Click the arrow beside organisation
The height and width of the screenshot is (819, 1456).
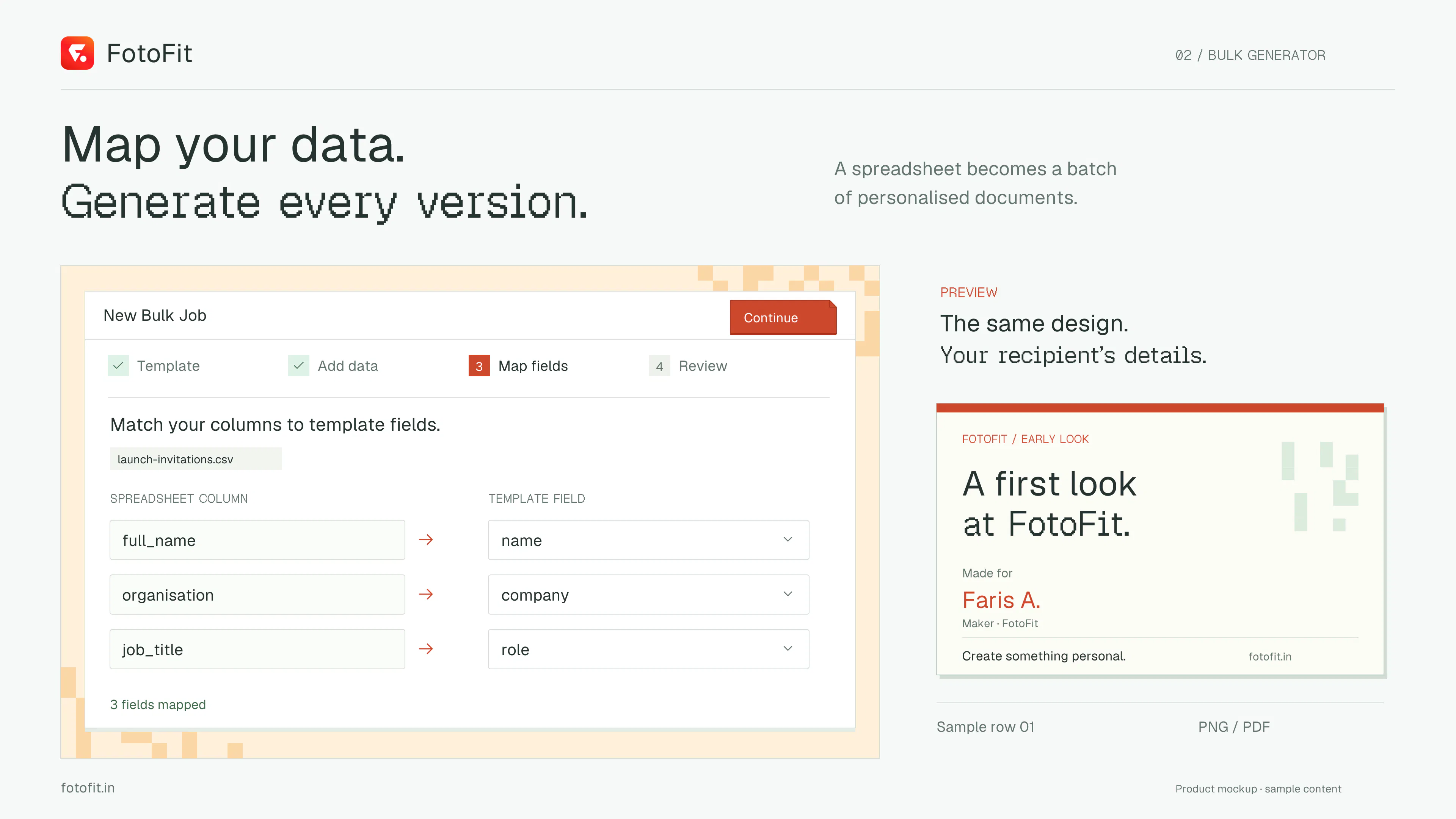pos(425,594)
